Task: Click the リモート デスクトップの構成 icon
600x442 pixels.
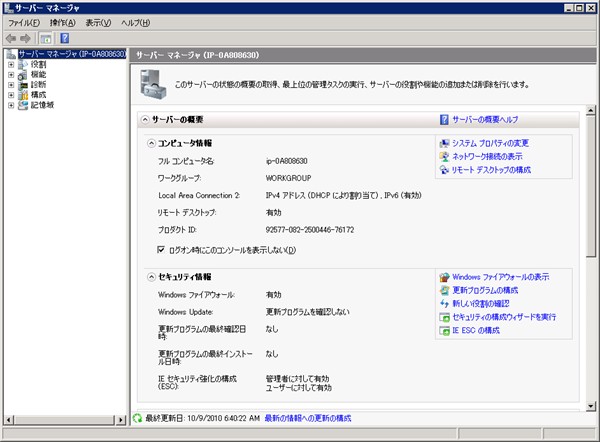Action: pos(444,170)
